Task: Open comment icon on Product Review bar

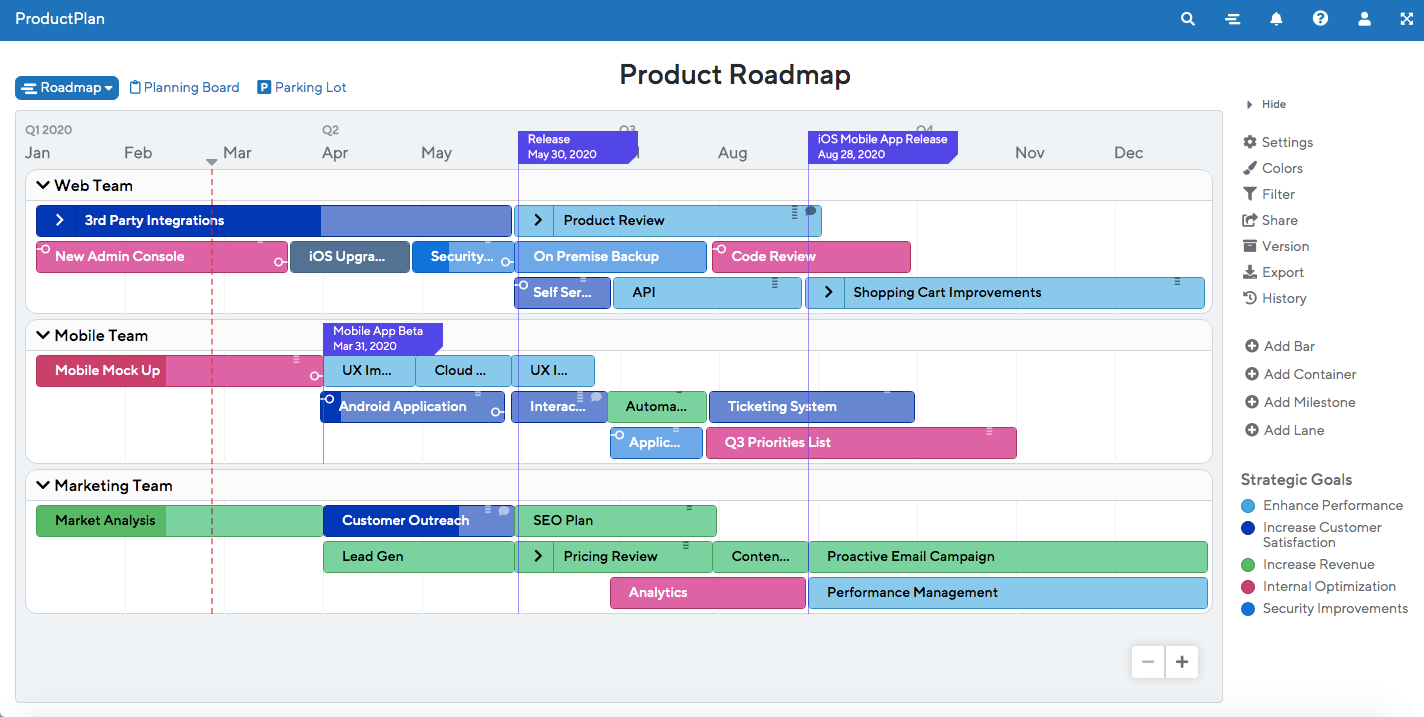Action: 810,212
